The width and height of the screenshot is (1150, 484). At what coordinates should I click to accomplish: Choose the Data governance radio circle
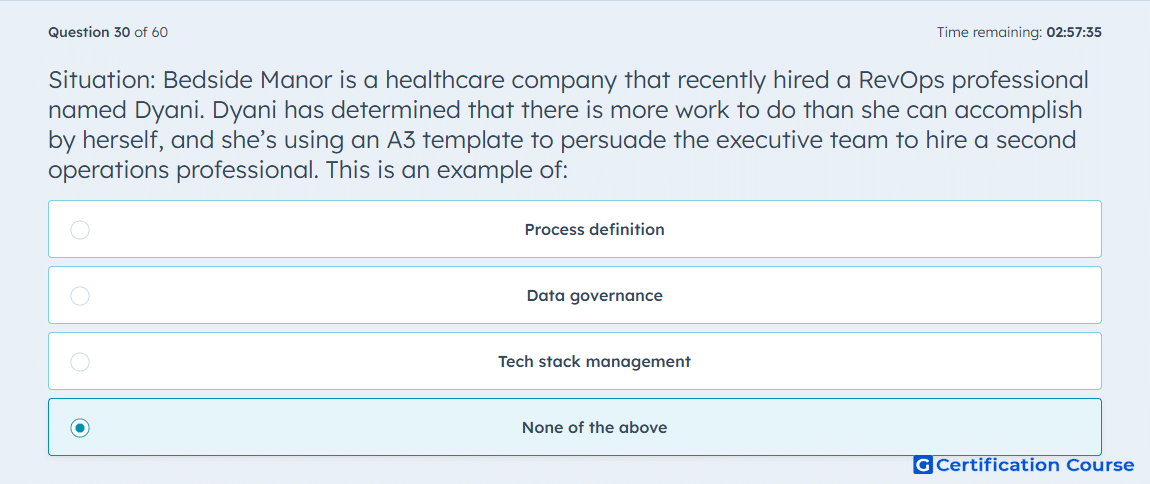pyautogui.click(x=80, y=296)
